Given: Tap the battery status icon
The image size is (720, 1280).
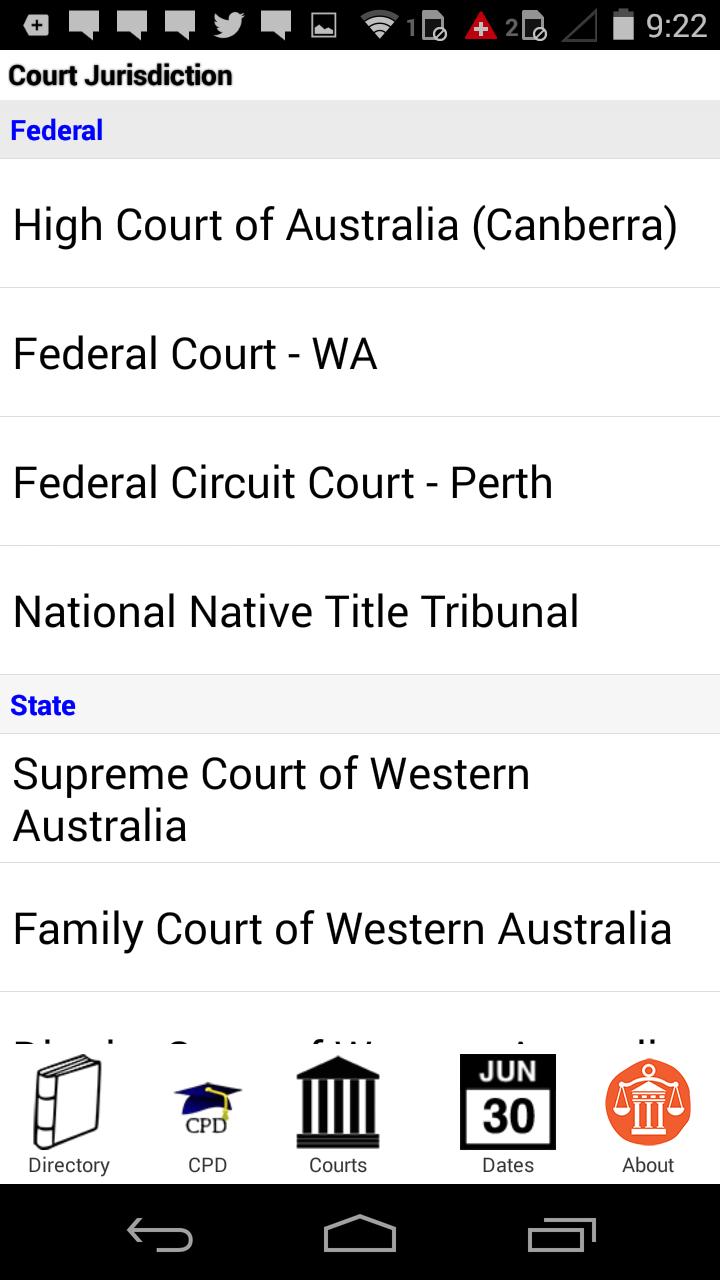Looking at the screenshot, I should click(623, 25).
